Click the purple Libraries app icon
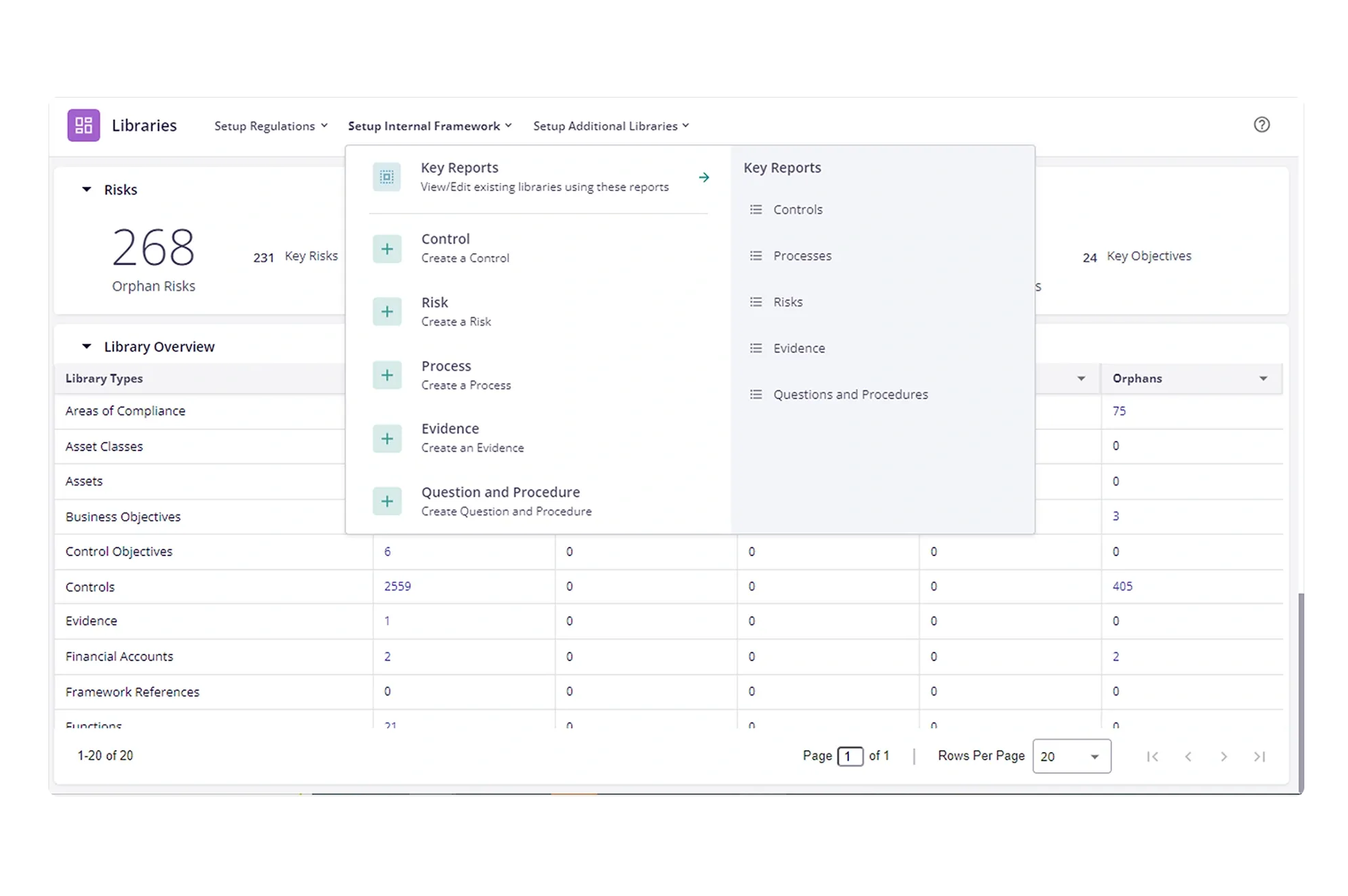This screenshot has height=896, width=1348. pyautogui.click(x=83, y=126)
